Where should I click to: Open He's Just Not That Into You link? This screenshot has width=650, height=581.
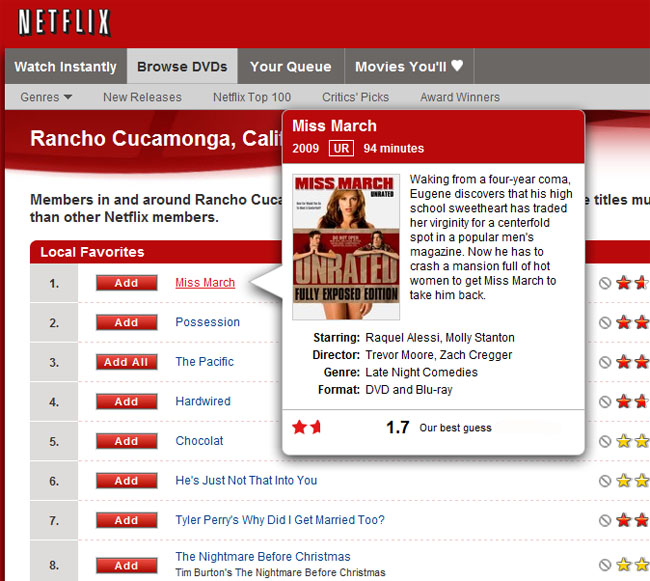click(246, 480)
